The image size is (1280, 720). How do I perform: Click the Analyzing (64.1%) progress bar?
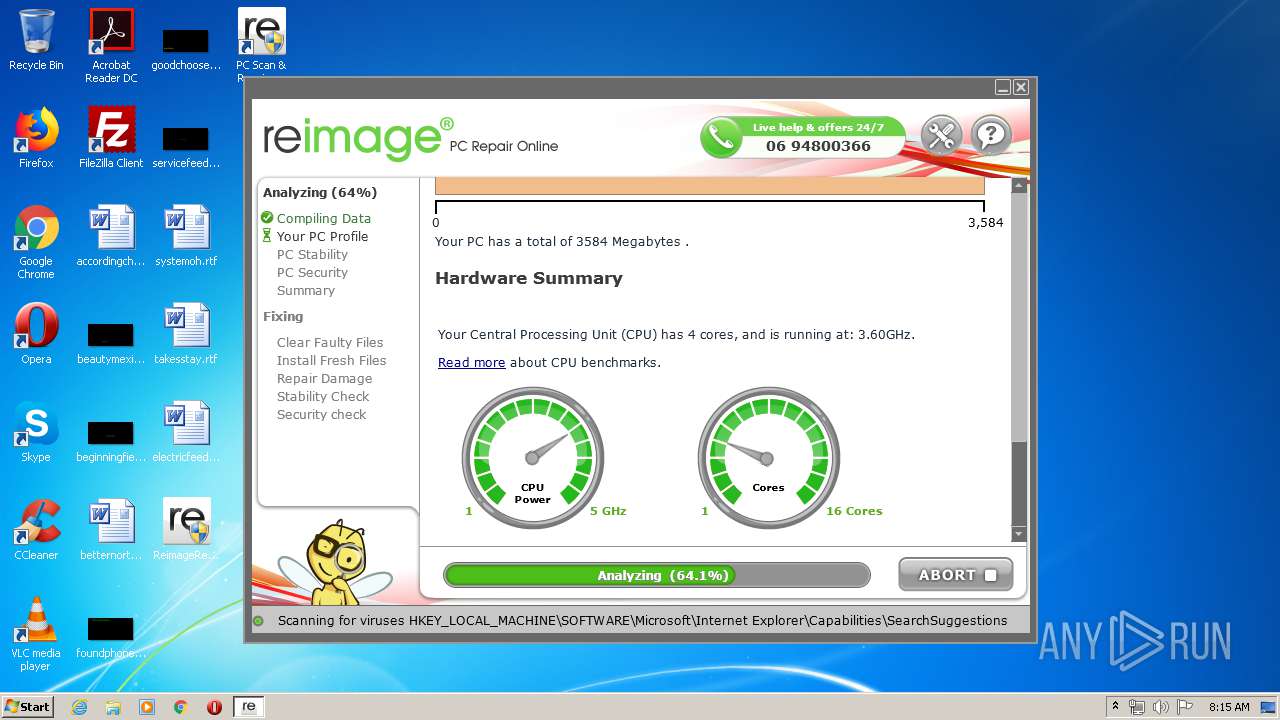click(657, 575)
